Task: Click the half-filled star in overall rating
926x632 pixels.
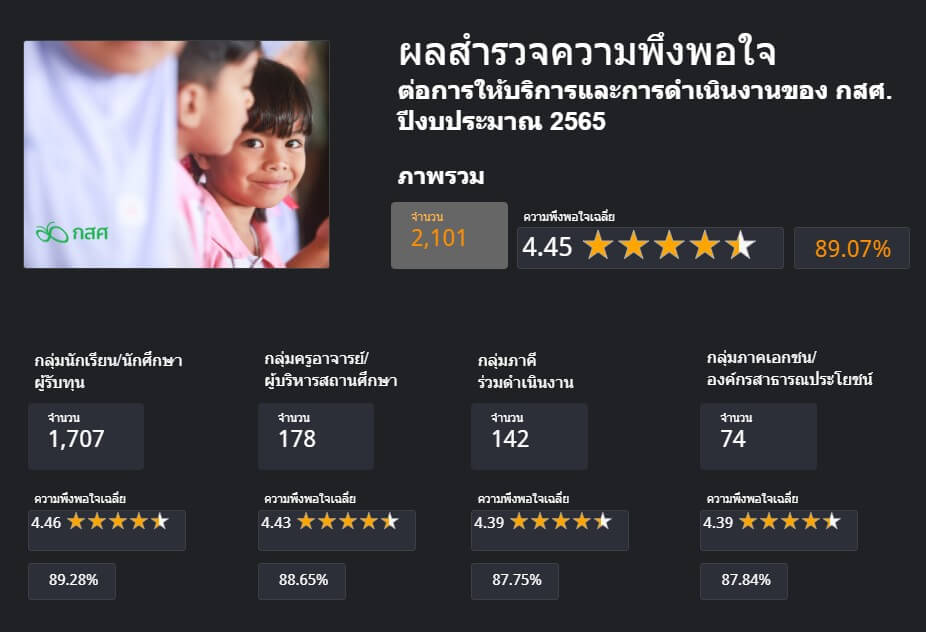Action: tap(740, 246)
